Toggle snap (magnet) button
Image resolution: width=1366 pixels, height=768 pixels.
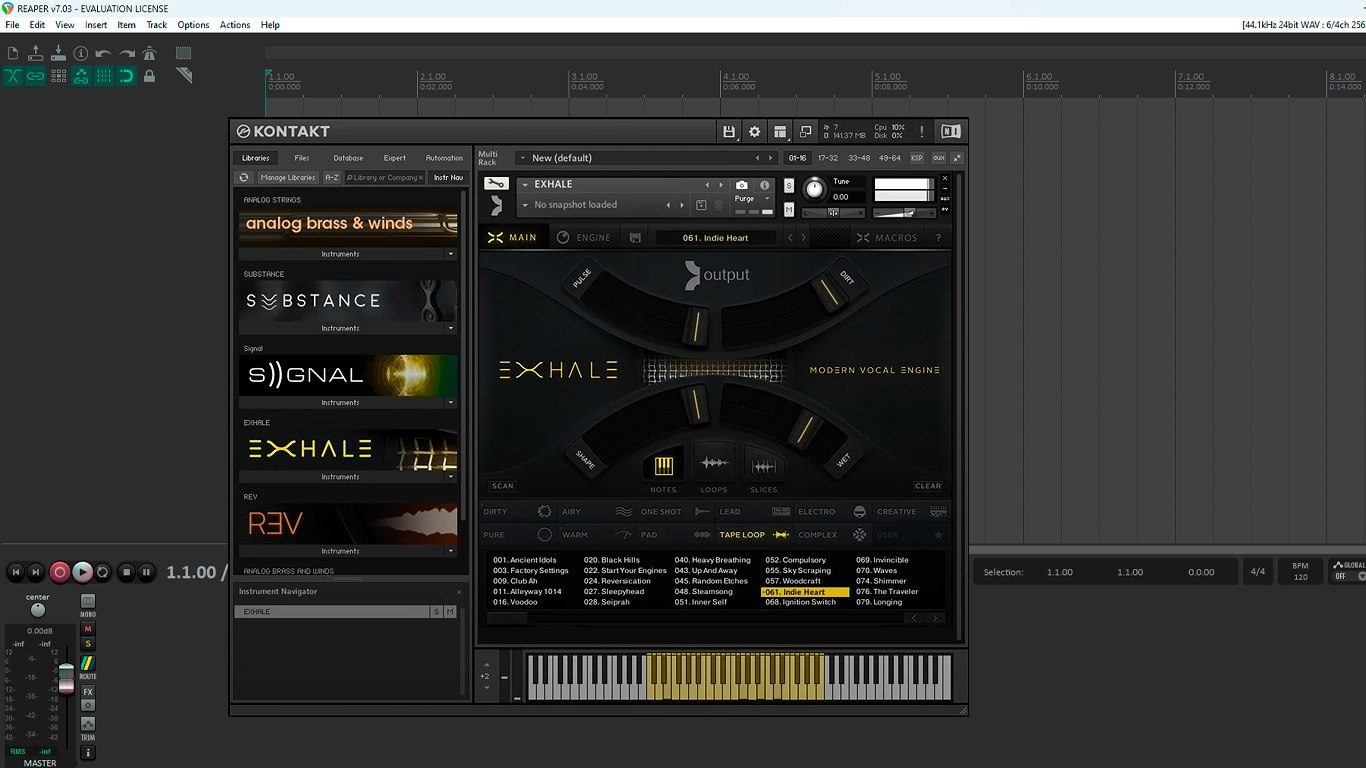127,76
